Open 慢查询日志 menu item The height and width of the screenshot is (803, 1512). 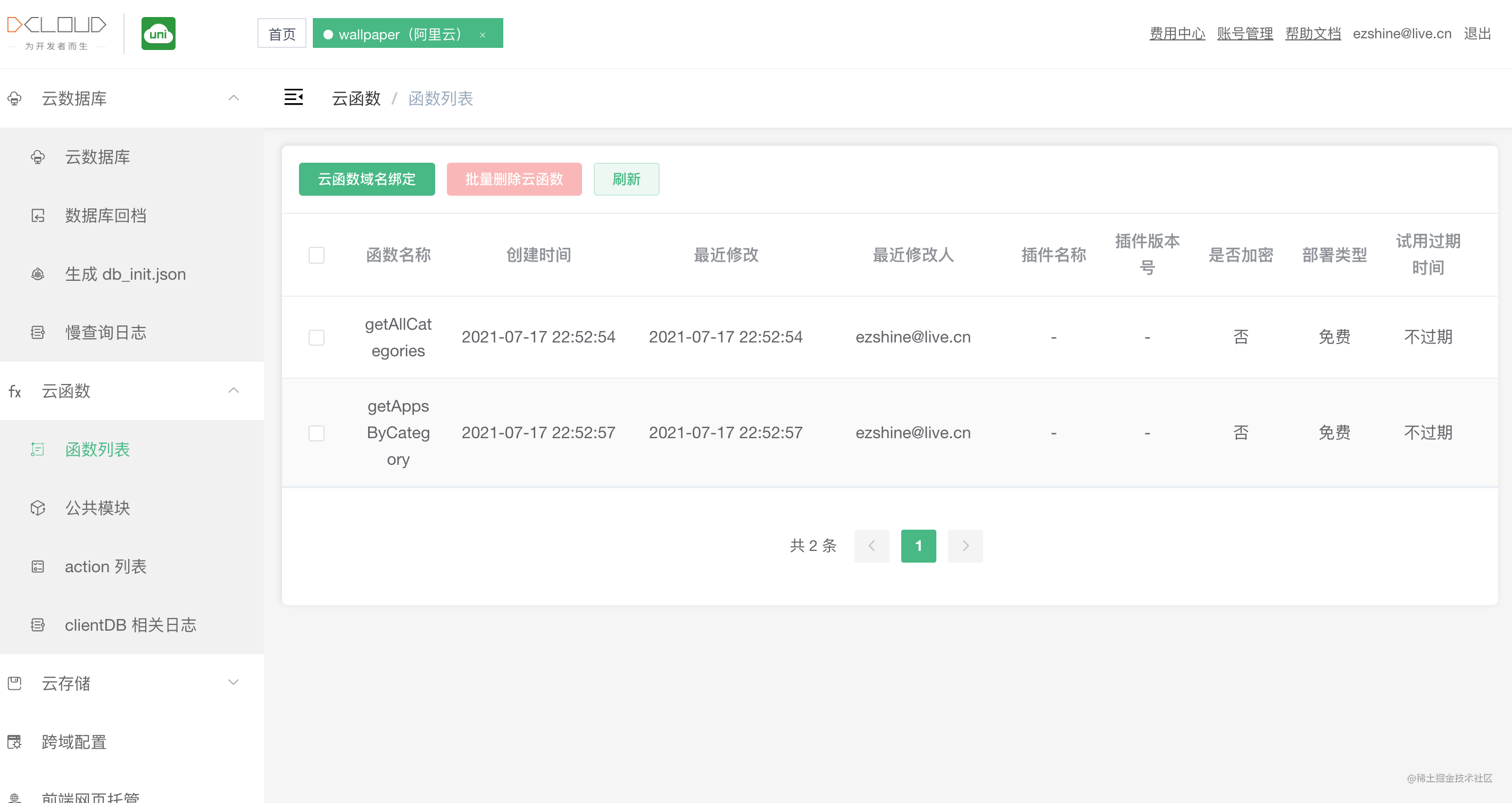[x=131, y=332]
